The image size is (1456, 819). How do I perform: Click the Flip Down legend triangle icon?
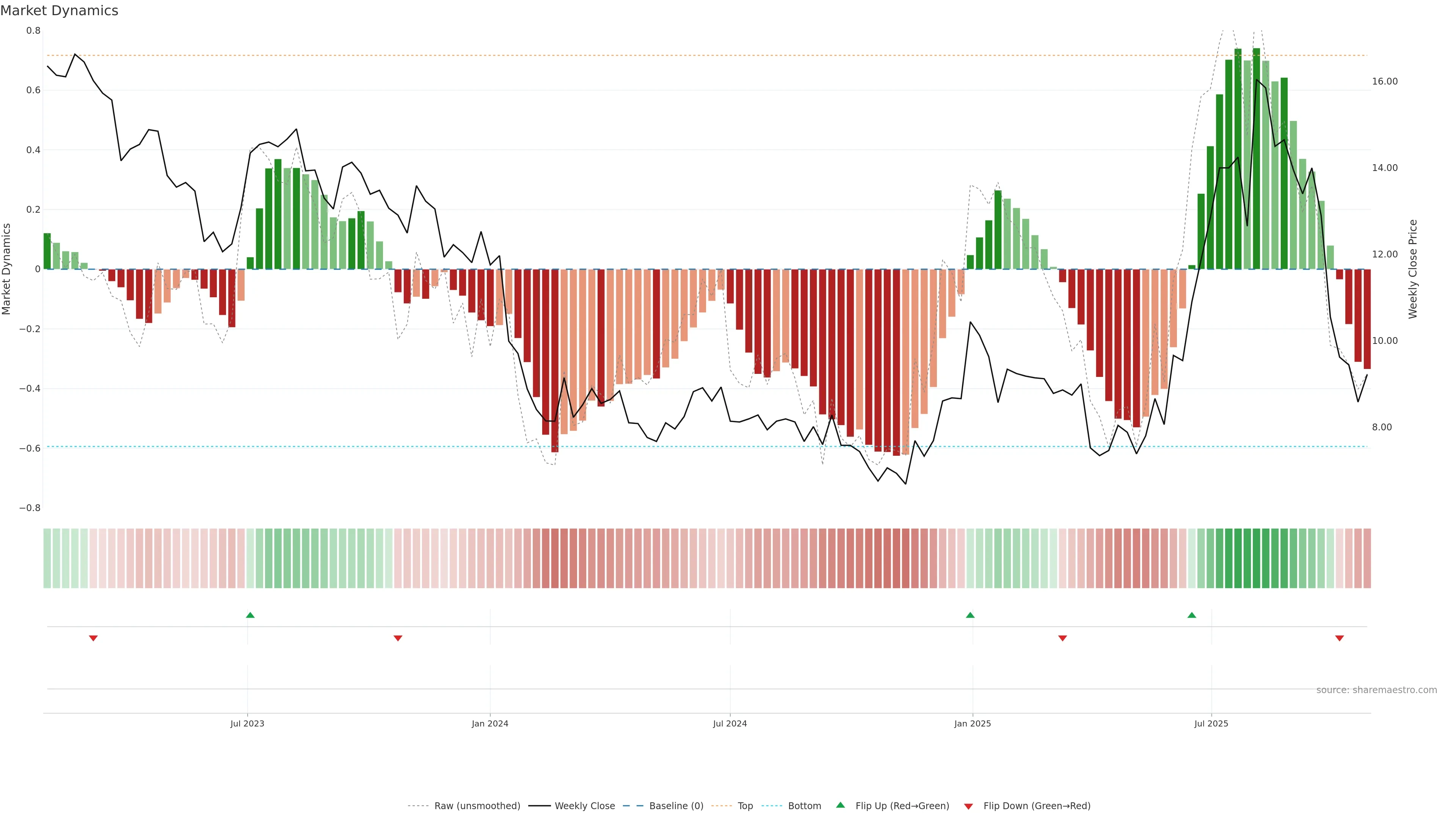click(x=968, y=806)
